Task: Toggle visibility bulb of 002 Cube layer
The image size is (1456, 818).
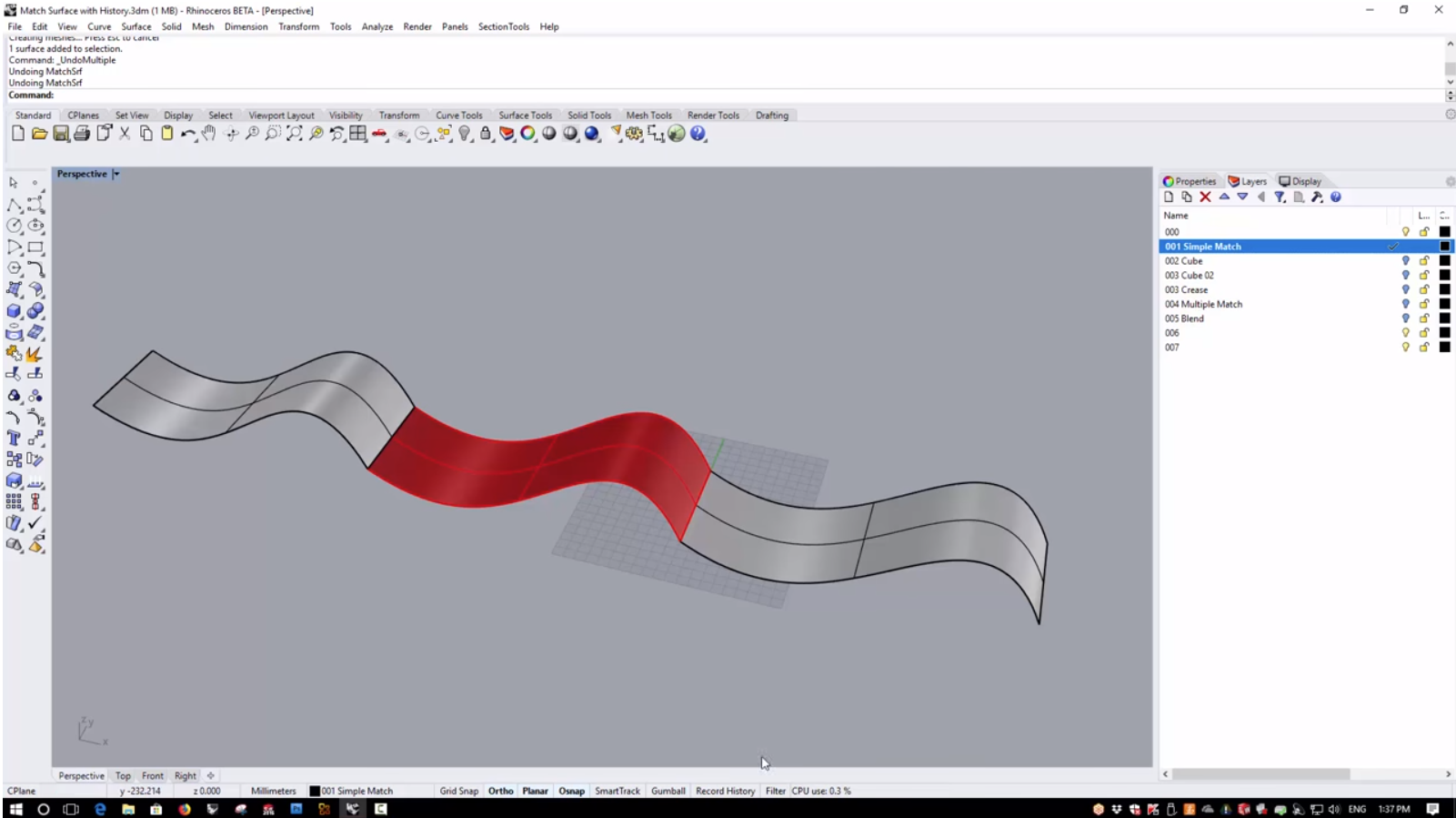Action: (1405, 261)
